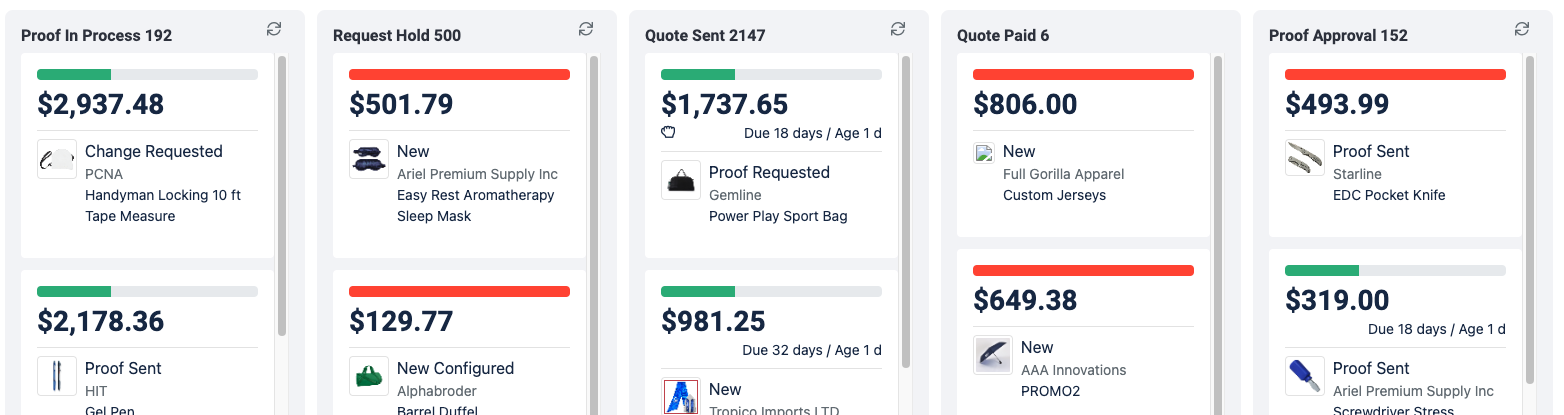Screen dimensions: 1564x415
Task: Refresh the Proof Approval column
Action: coord(1522,29)
